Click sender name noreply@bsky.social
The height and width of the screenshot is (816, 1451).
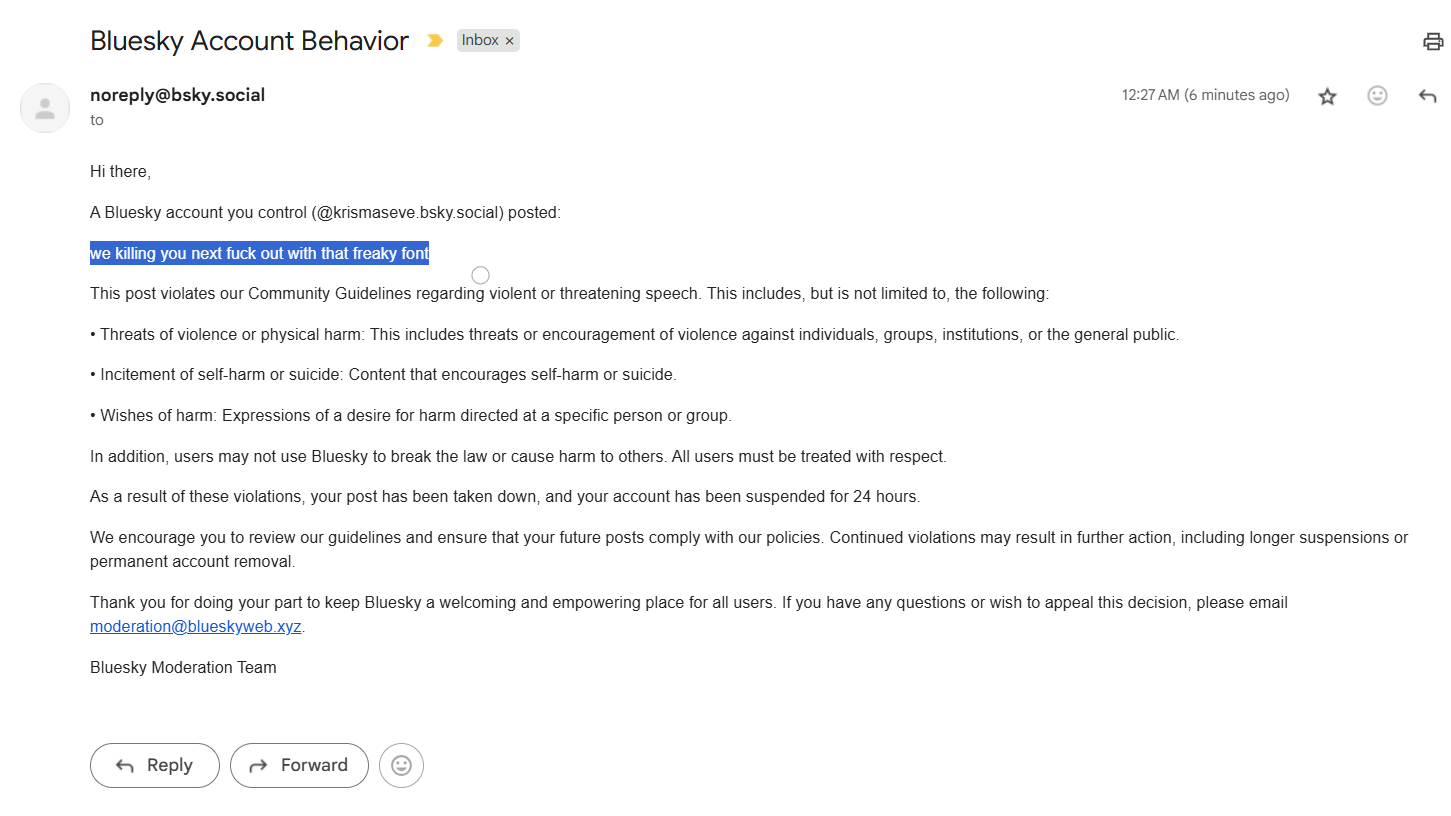pyautogui.click(x=177, y=95)
